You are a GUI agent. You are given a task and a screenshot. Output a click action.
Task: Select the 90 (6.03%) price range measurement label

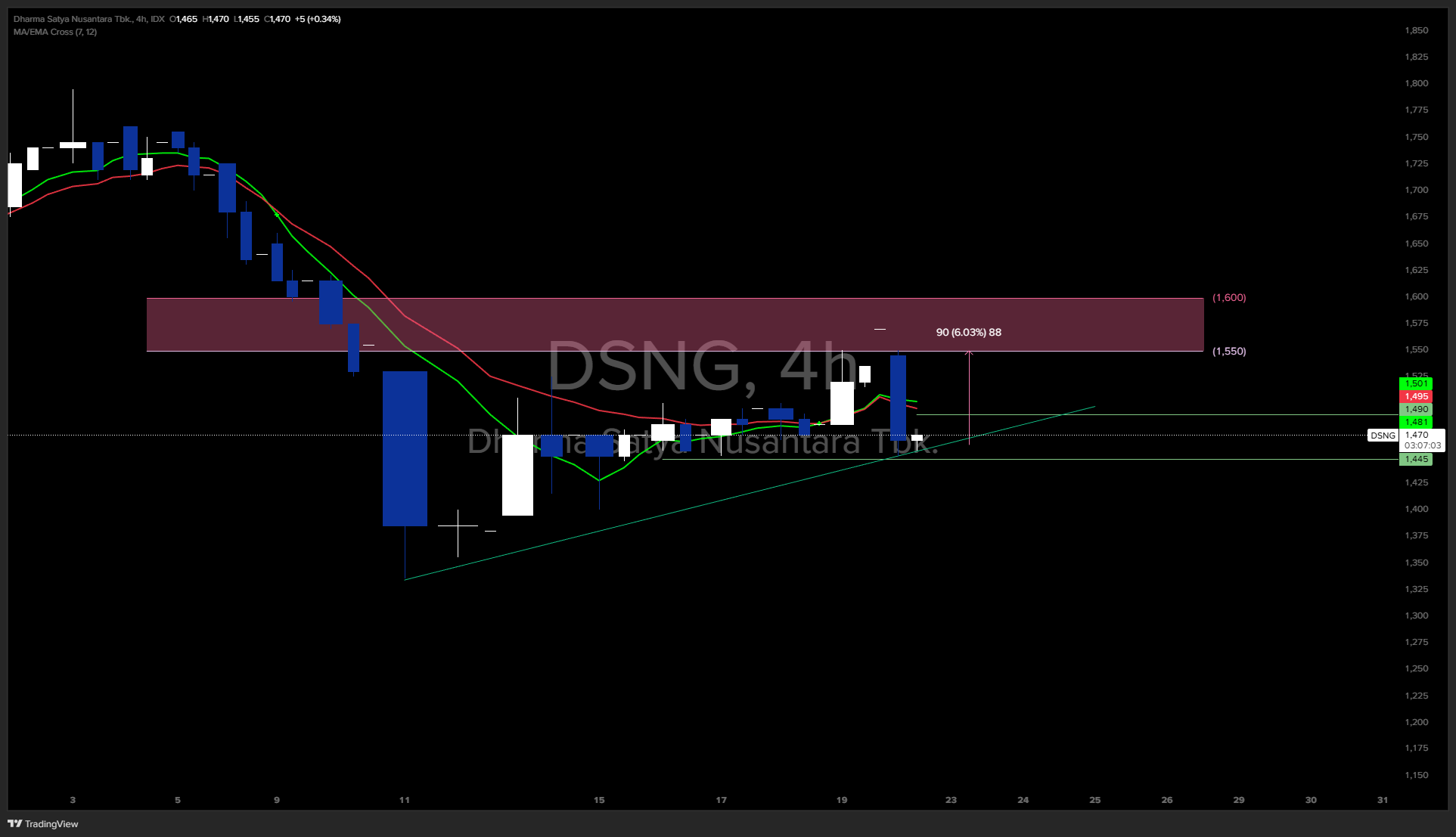pyautogui.click(x=968, y=332)
